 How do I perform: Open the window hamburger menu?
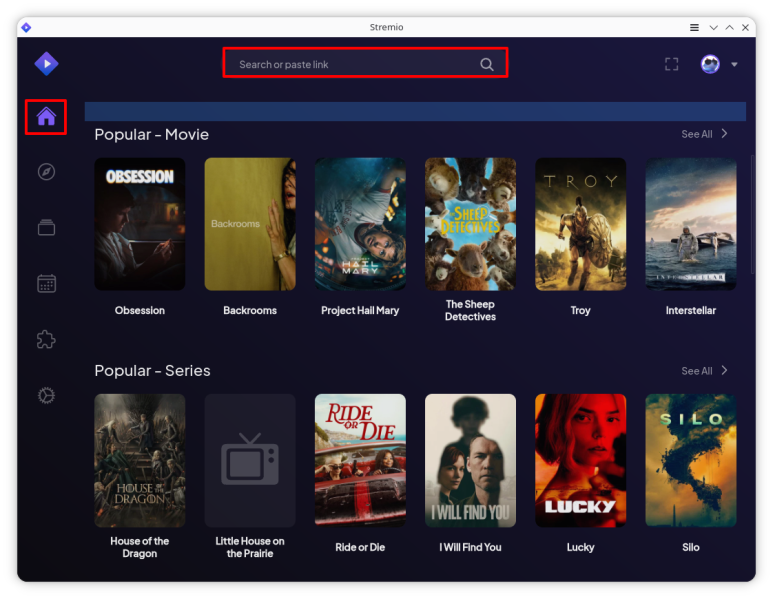pos(694,28)
